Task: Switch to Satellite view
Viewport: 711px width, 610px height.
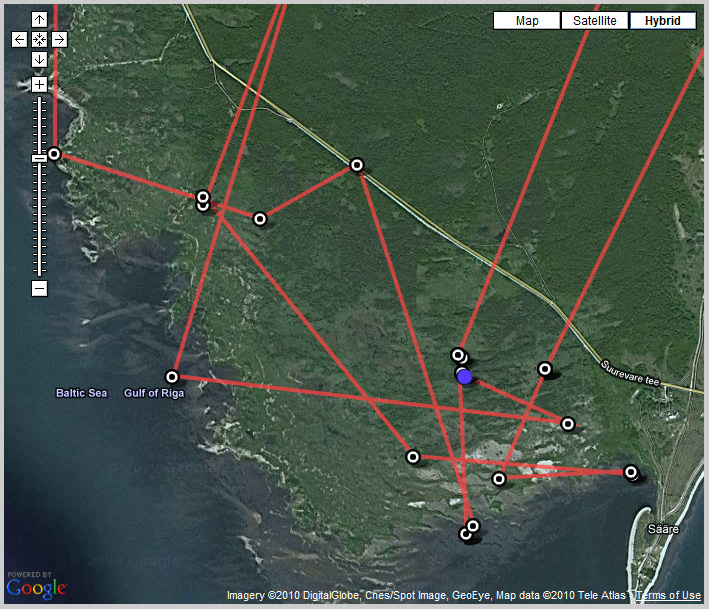Action: 594,20
